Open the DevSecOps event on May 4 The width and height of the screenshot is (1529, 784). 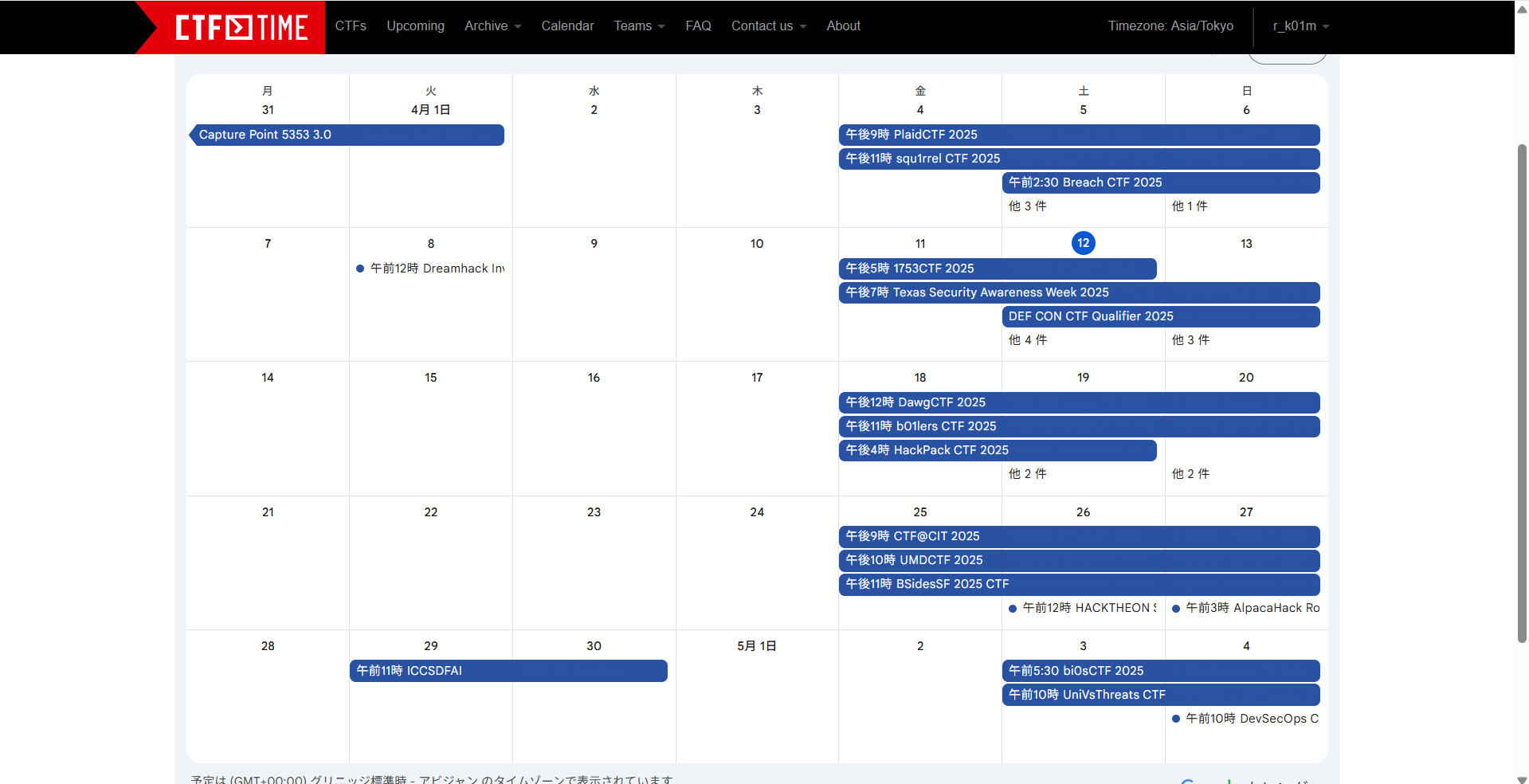coord(1245,719)
